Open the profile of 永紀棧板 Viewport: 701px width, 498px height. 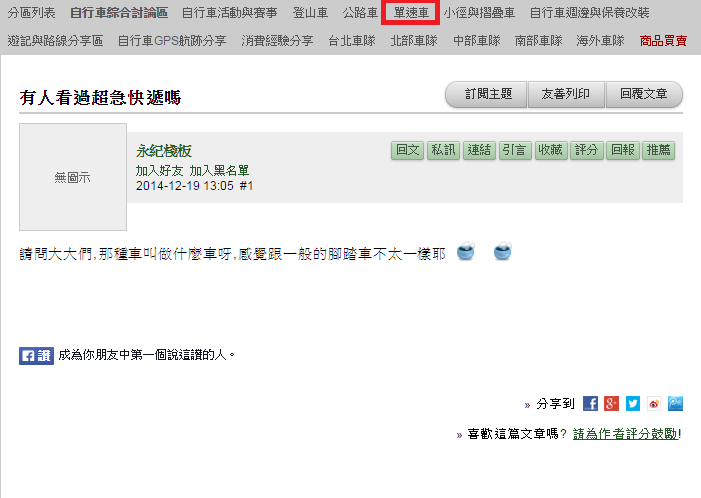164,151
